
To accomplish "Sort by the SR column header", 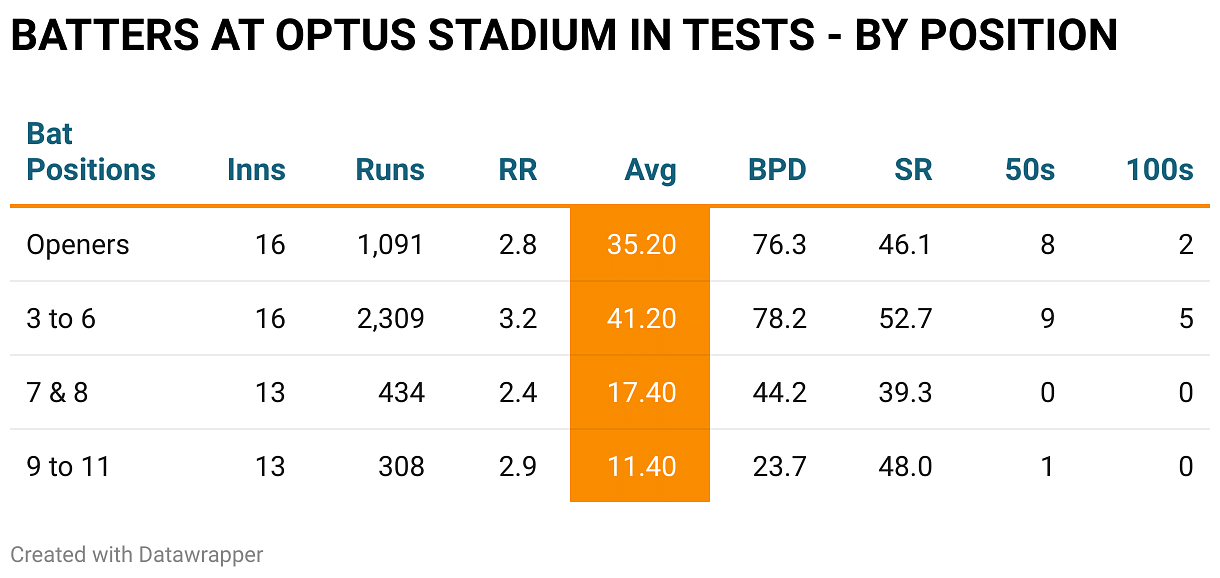I will (x=913, y=170).
